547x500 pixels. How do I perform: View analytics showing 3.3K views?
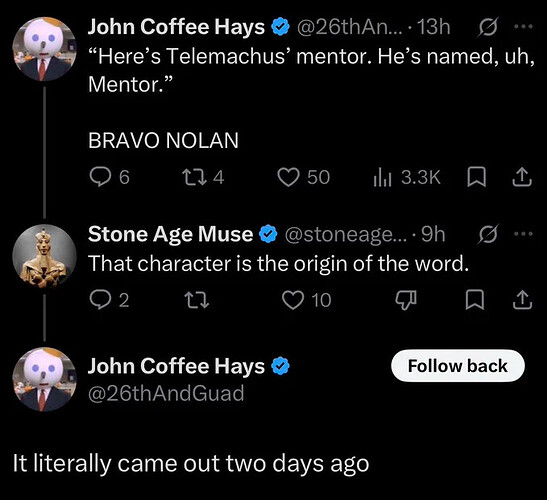(x=407, y=177)
